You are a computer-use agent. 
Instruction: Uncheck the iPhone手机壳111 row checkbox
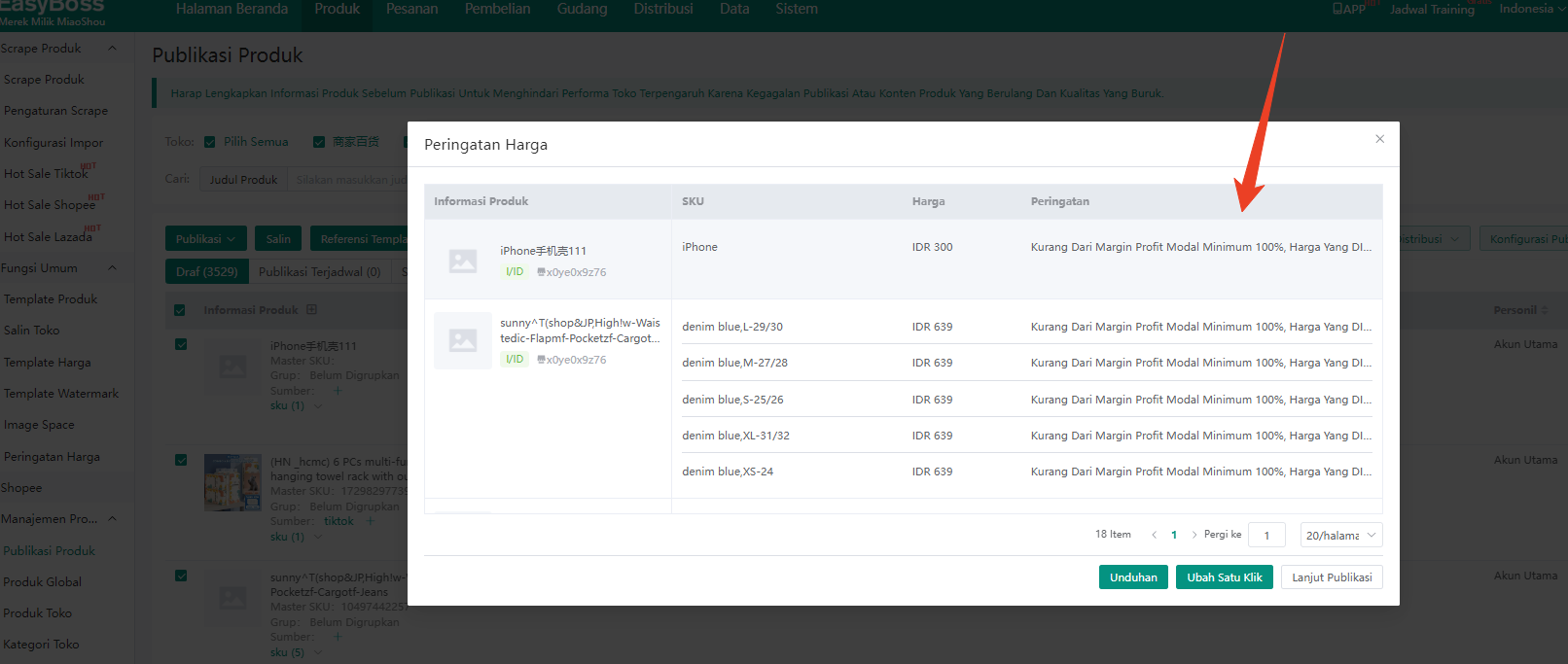pos(181,344)
